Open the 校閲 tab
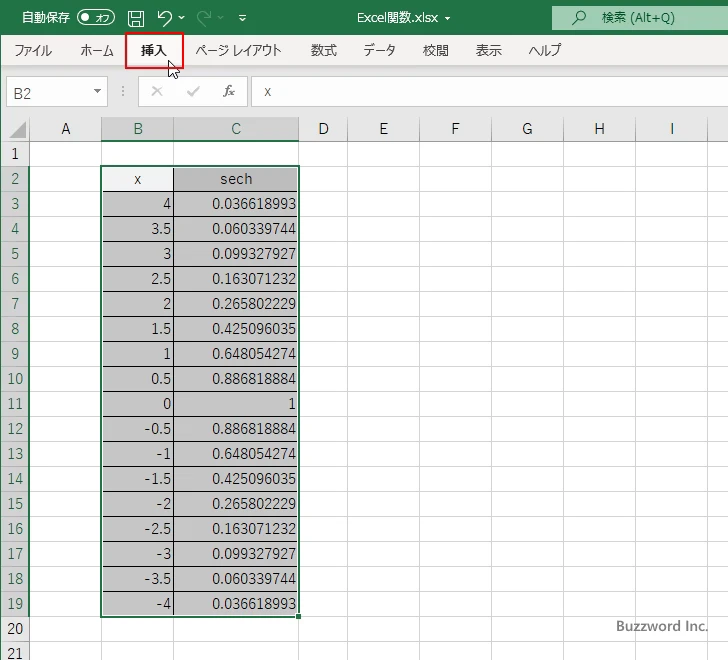Viewport: 728px width, 660px height. (x=436, y=50)
